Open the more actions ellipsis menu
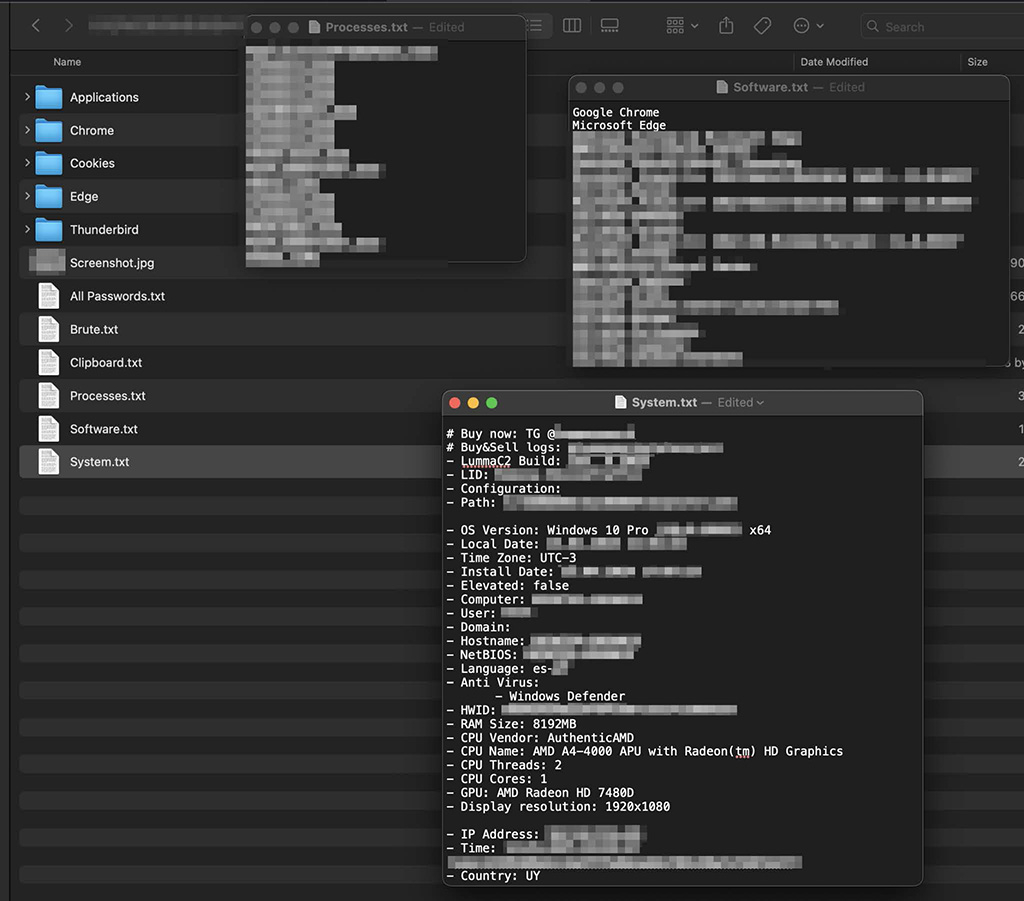The height and width of the screenshot is (901, 1024). [x=808, y=25]
